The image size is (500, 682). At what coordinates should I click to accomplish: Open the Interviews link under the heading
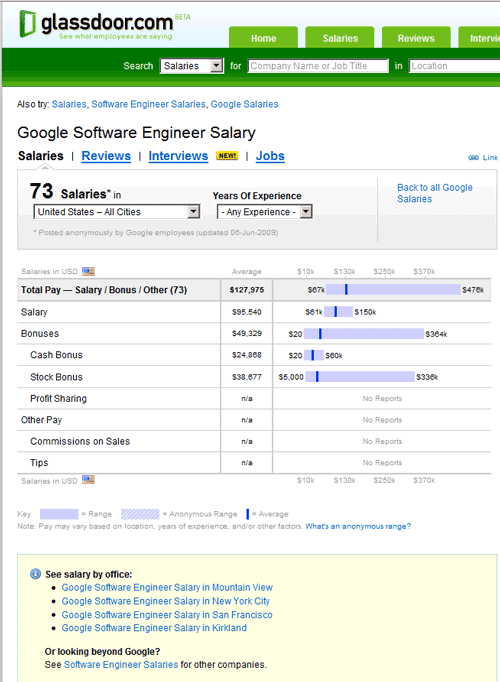[x=178, y=156]
